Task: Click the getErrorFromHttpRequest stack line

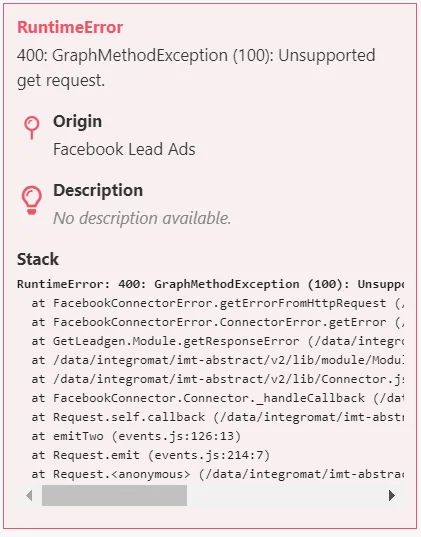Action: click(218, 303)
